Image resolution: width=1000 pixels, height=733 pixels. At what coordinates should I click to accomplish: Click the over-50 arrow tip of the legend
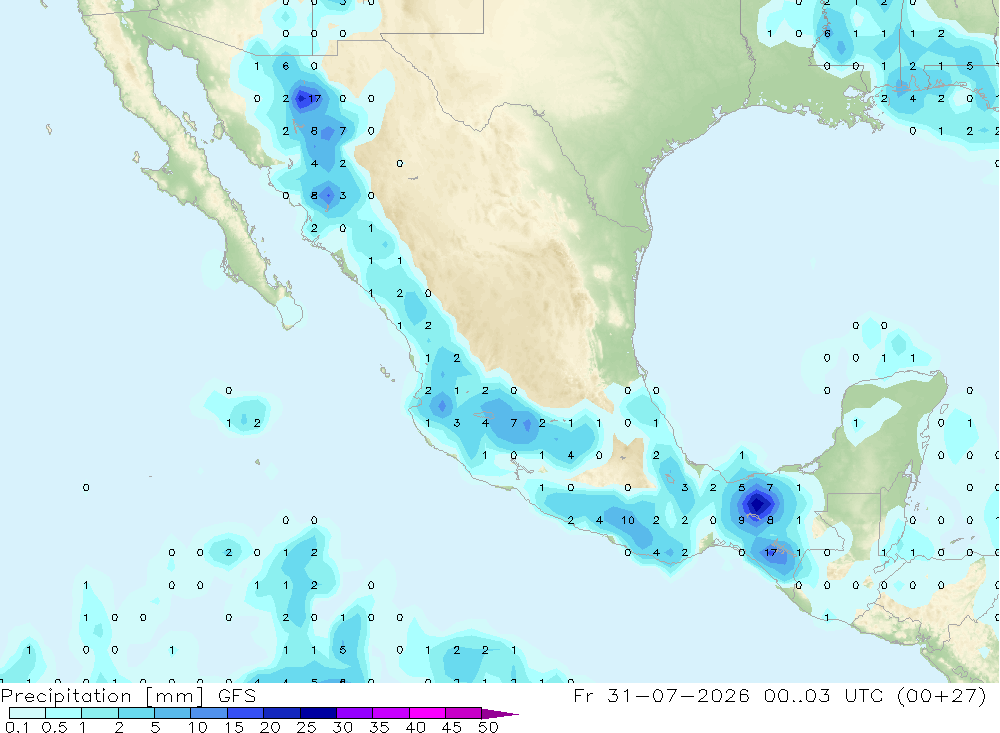pos(501,714)
